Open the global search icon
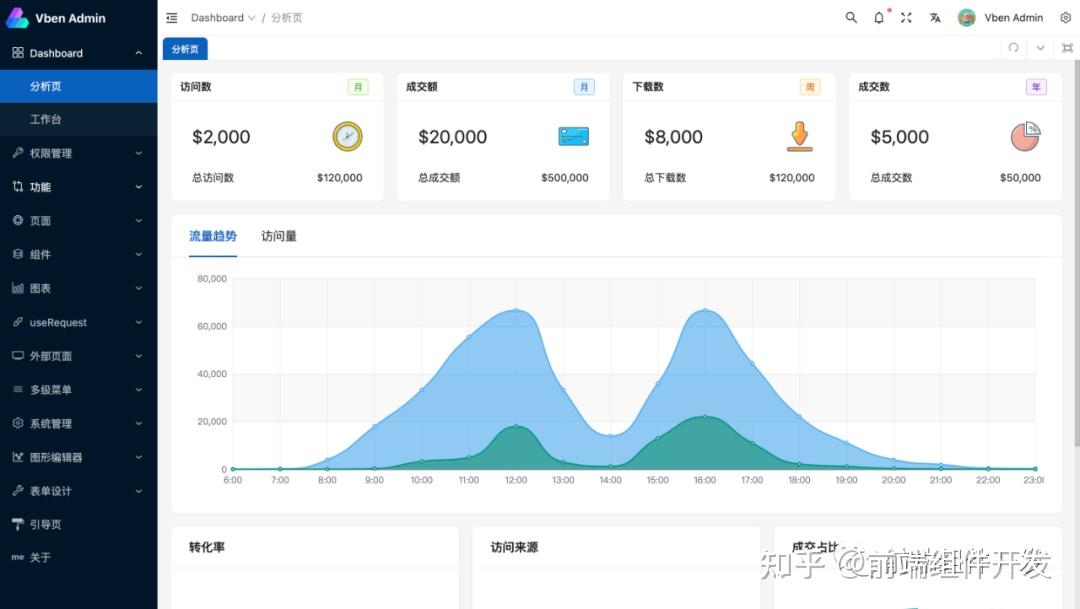Screen dimensions: 1080x609 pyautogui.click(x=851, y=17)
